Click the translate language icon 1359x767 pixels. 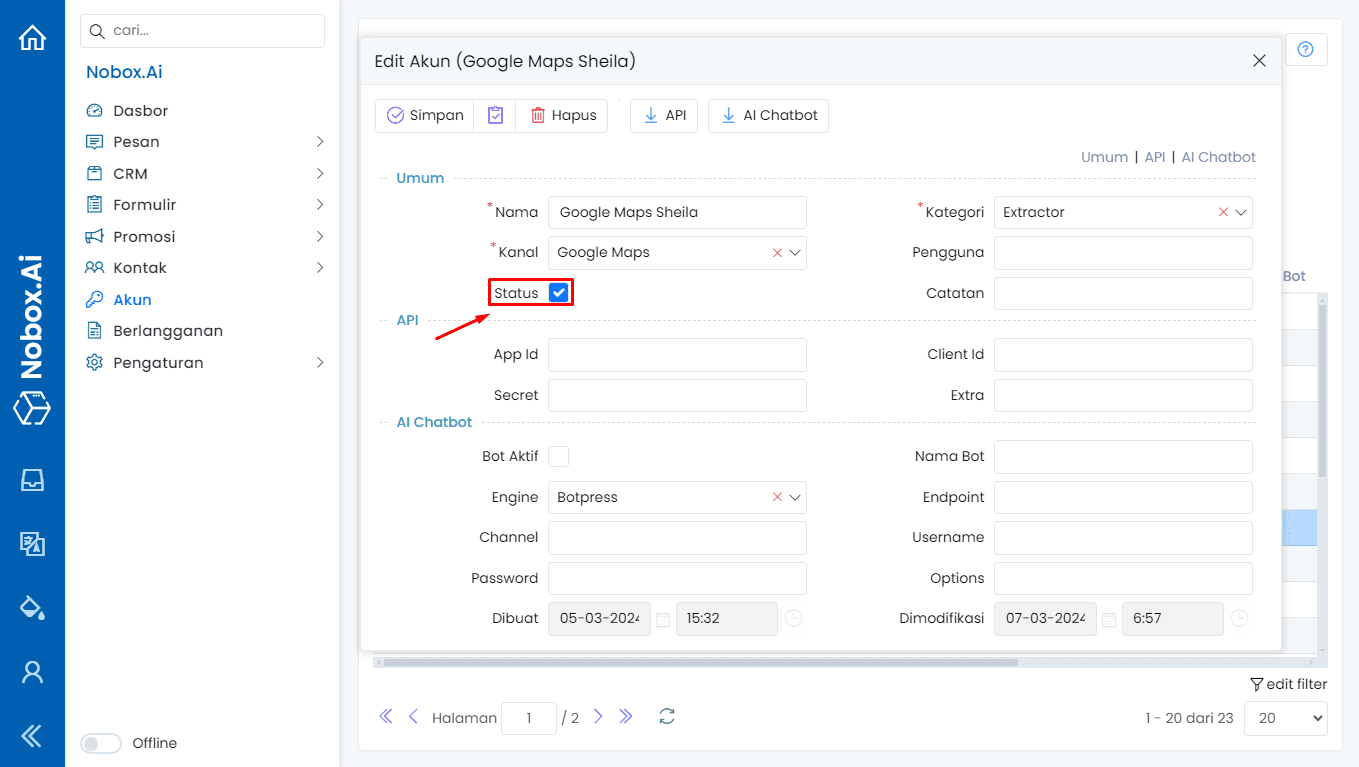tap(32, 544)
